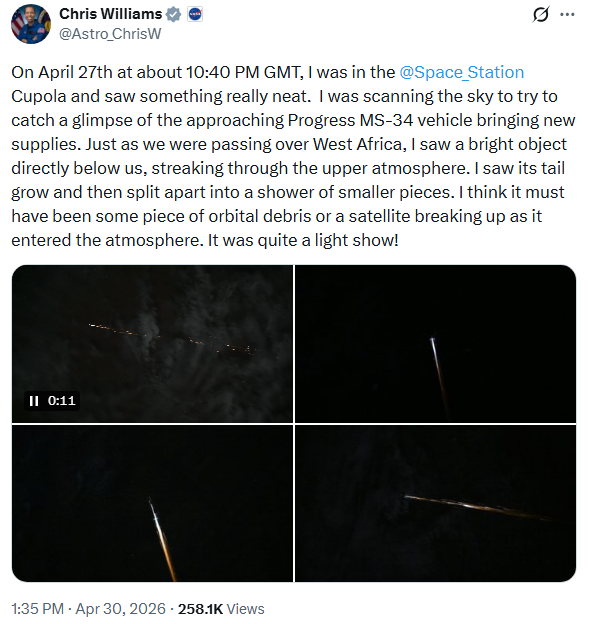
Task: Open the @Astro_ChrisW handle
Action: pos(110,34)
